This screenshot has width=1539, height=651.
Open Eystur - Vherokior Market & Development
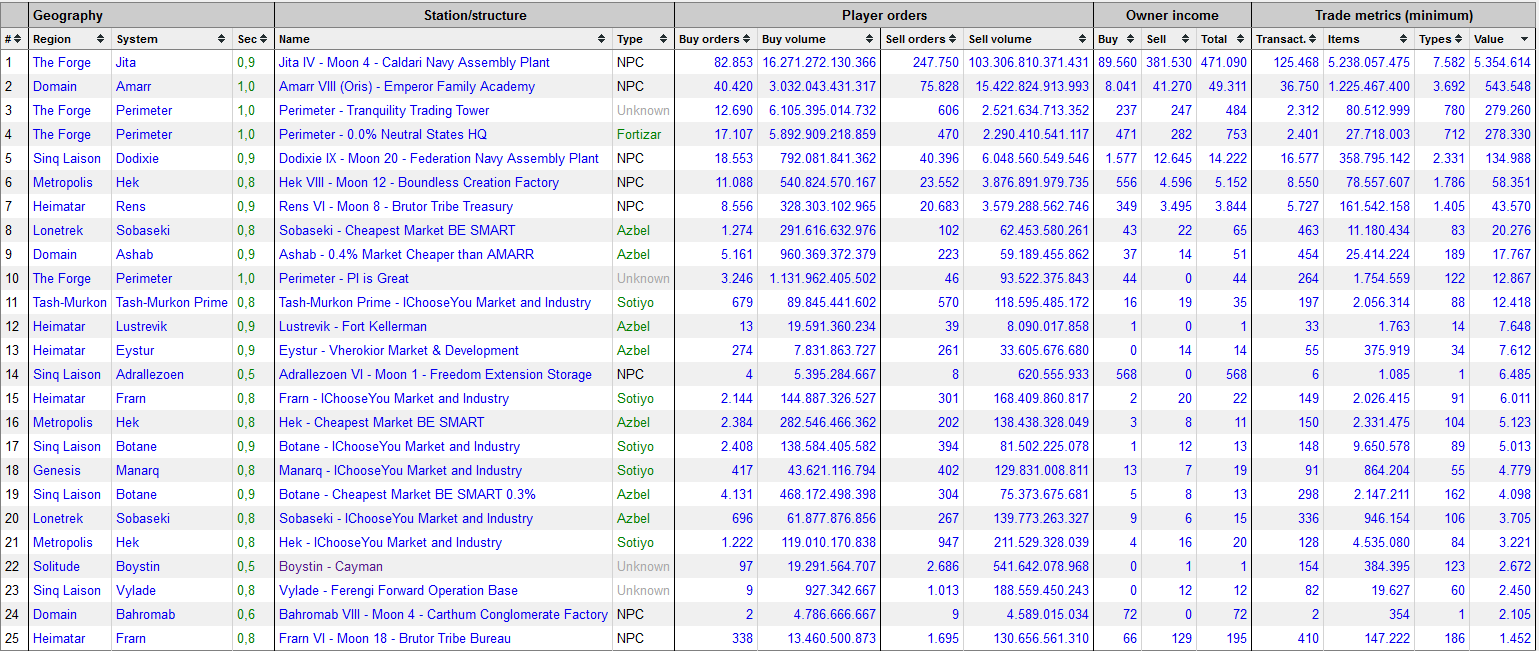(x=399, y=350)
